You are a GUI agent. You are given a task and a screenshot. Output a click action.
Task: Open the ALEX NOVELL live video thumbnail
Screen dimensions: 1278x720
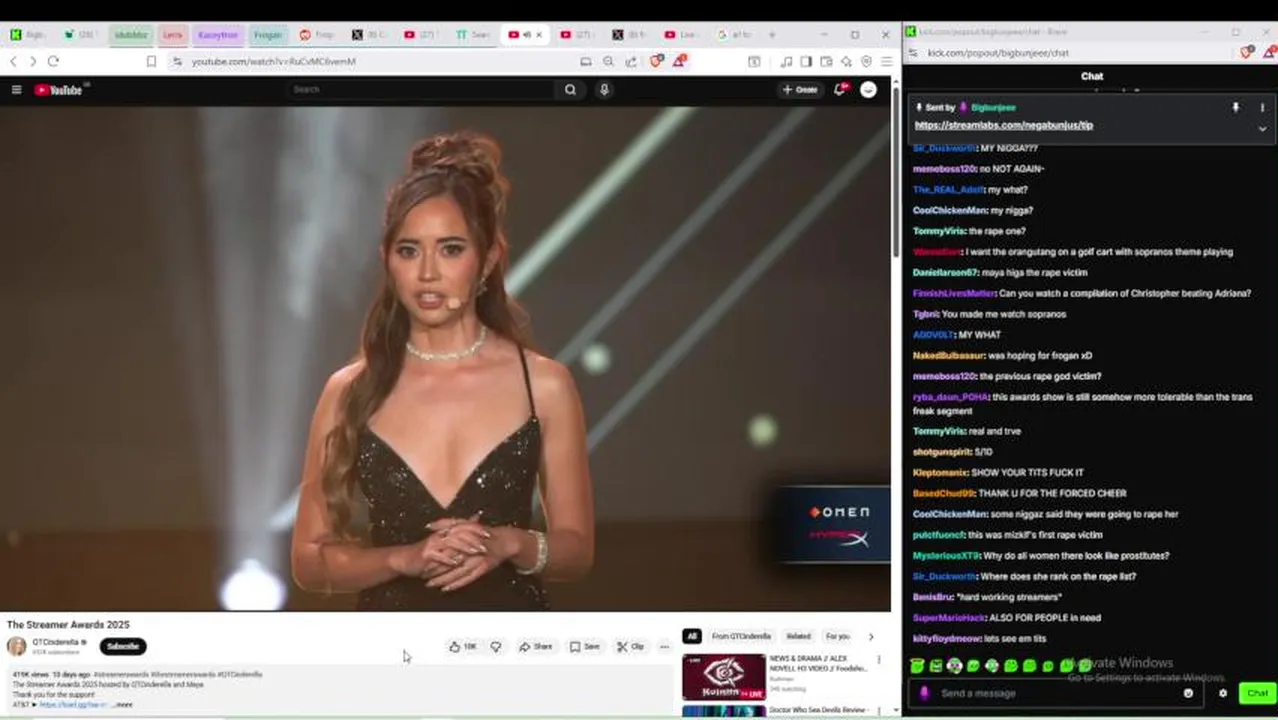pyautogui.click(x=724, y=677)
